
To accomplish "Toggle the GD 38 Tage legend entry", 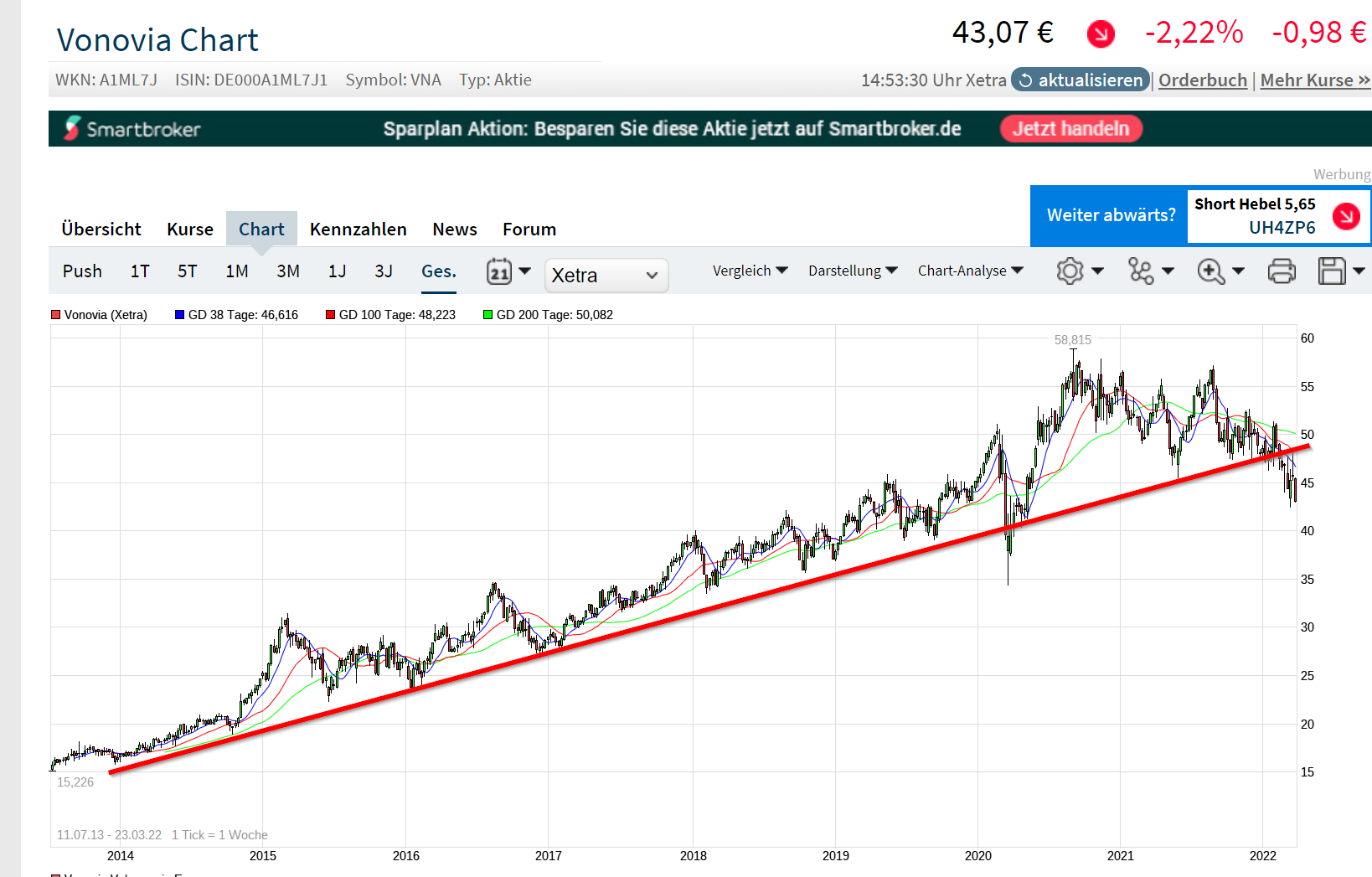I will click(236, 315).
